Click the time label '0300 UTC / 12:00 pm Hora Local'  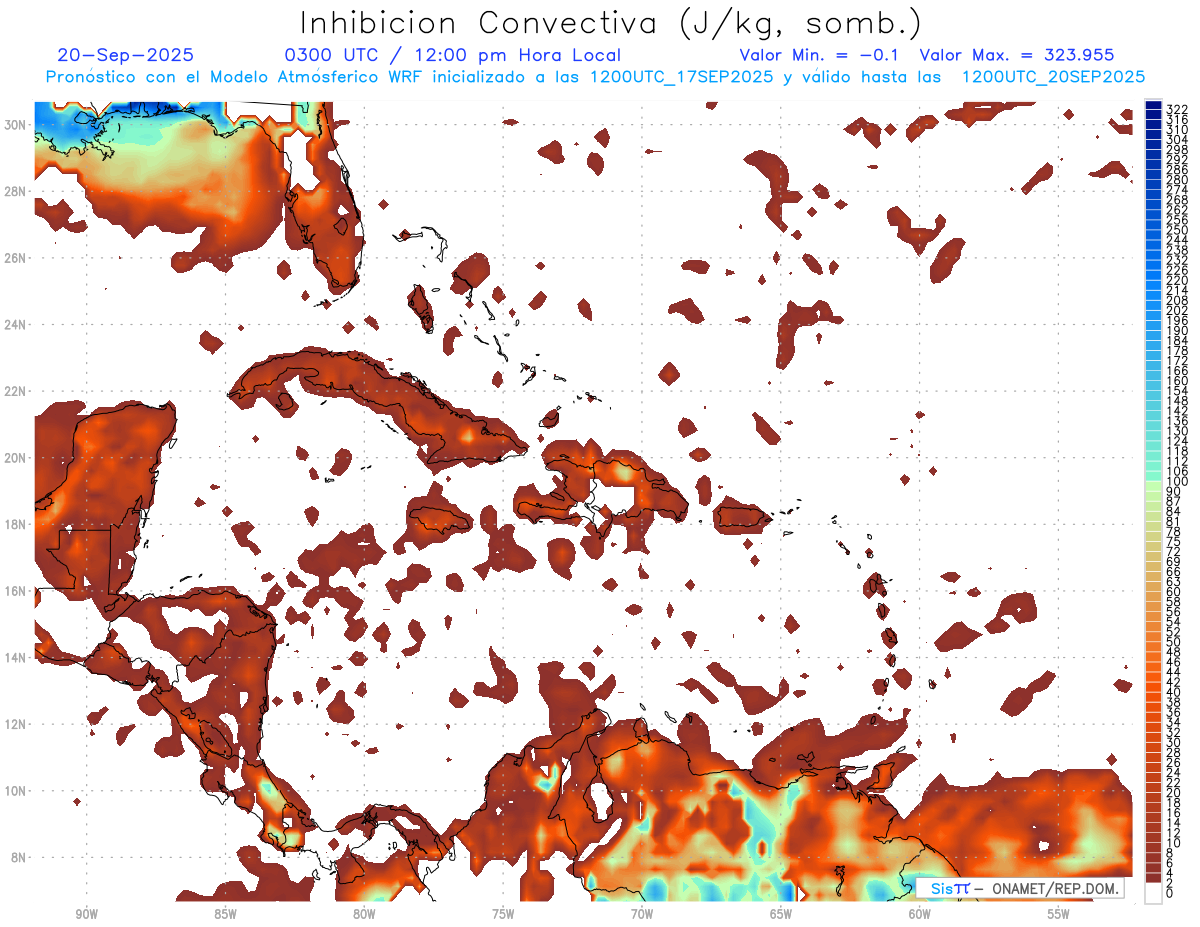coord(453,55)
